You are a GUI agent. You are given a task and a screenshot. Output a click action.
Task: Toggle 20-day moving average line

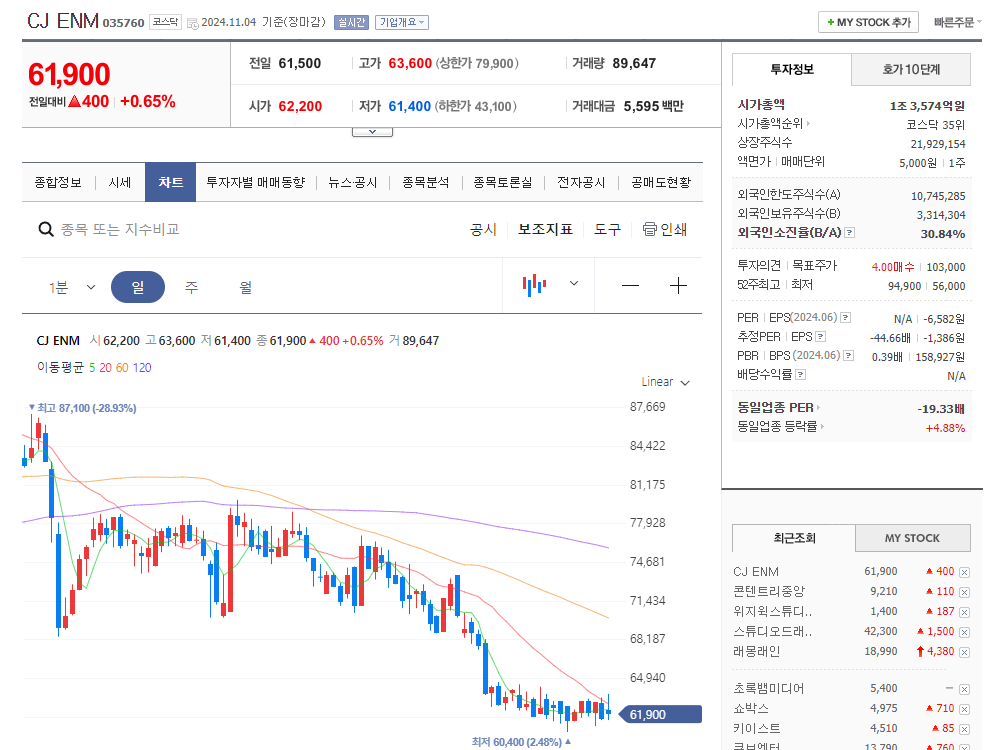click(x=105, y=367)
